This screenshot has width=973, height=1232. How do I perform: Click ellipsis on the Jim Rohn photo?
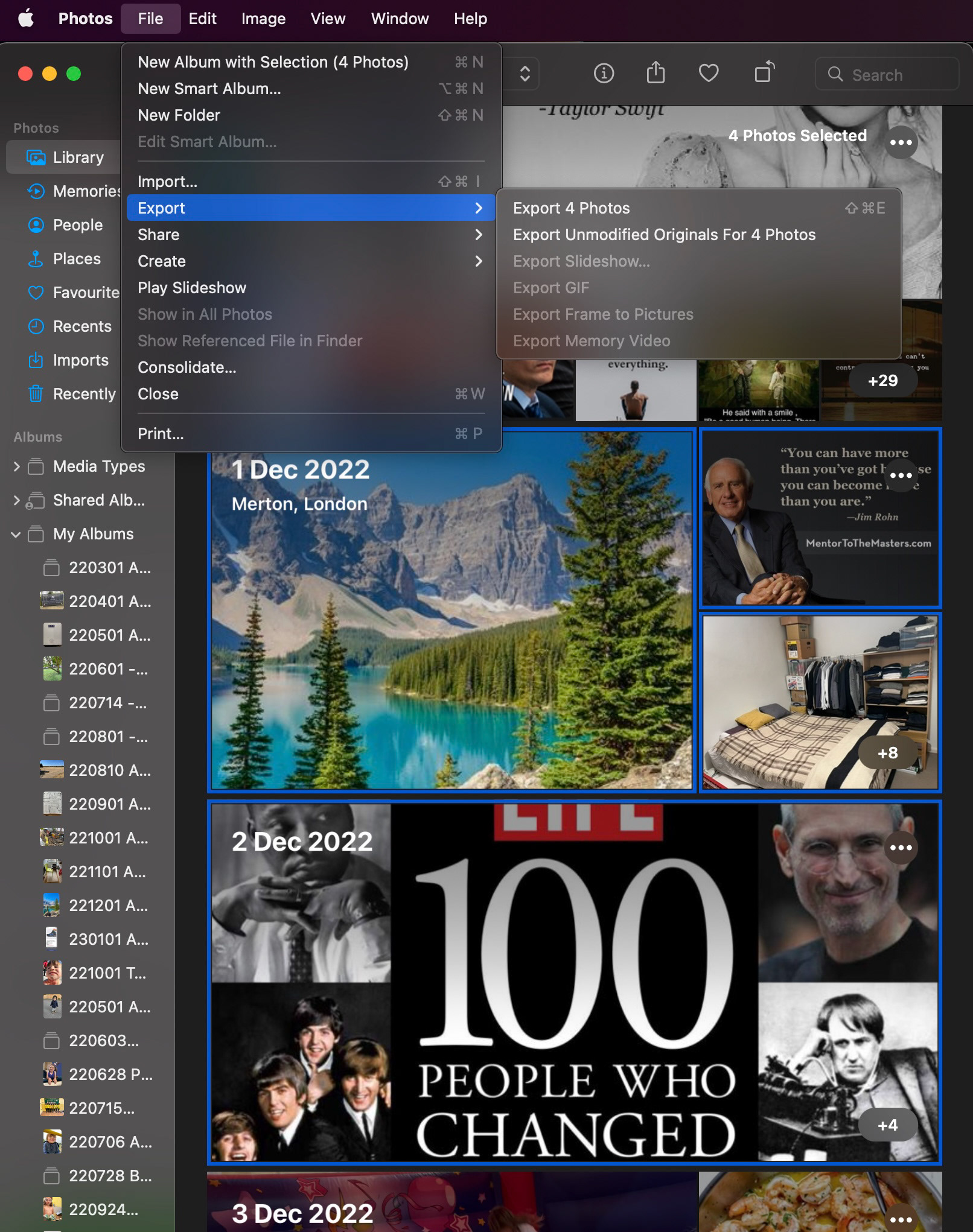click(901, 475)
